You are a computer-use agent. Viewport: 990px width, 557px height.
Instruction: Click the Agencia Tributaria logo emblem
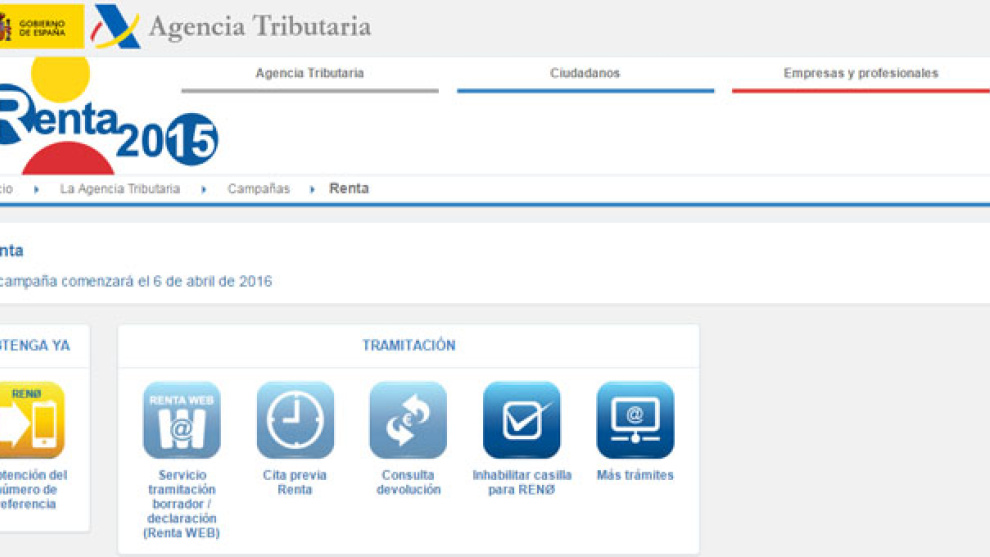click(116, 27)
